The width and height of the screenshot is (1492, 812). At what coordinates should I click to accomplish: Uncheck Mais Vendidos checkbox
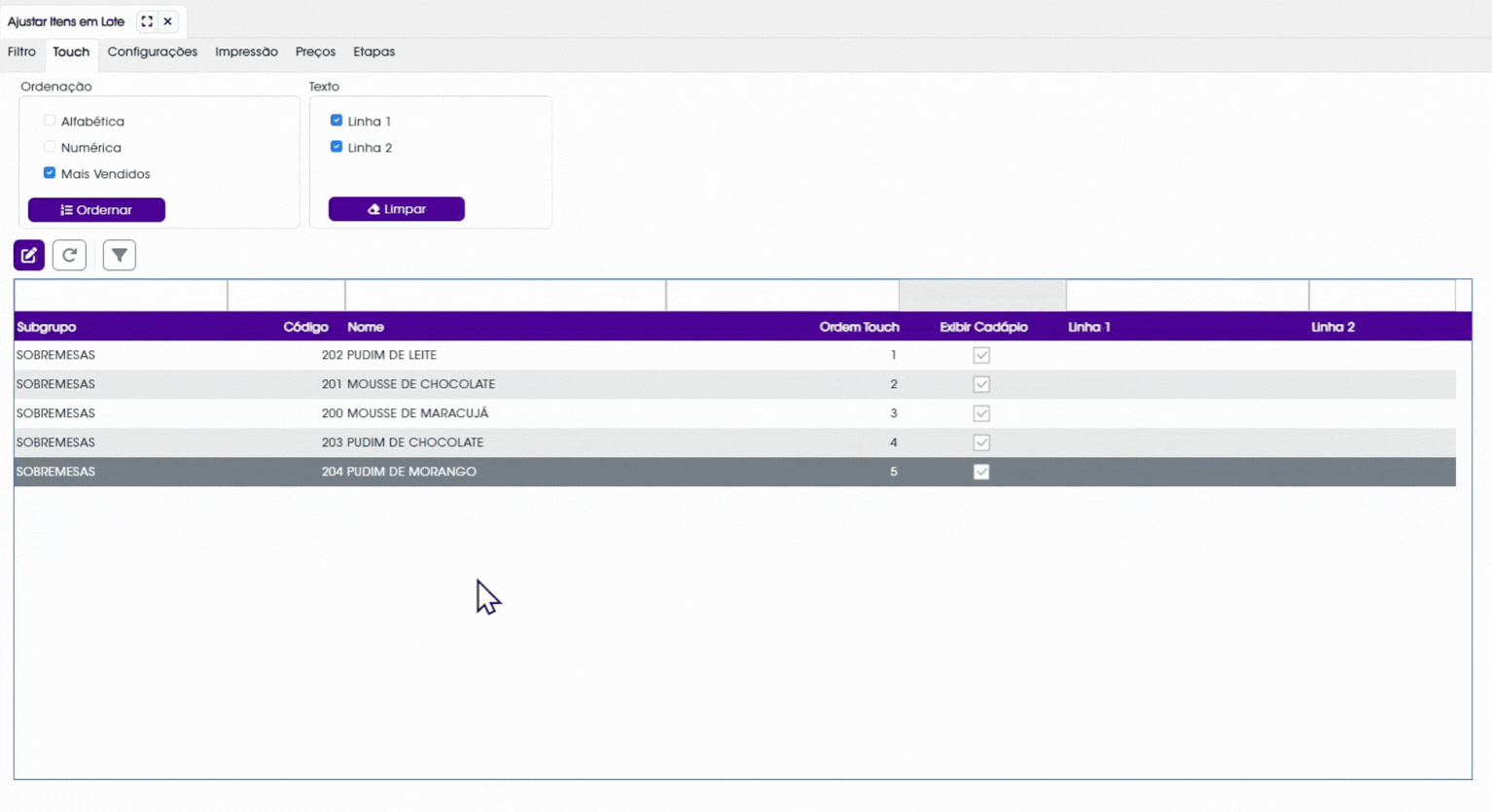tap(50, 173)
